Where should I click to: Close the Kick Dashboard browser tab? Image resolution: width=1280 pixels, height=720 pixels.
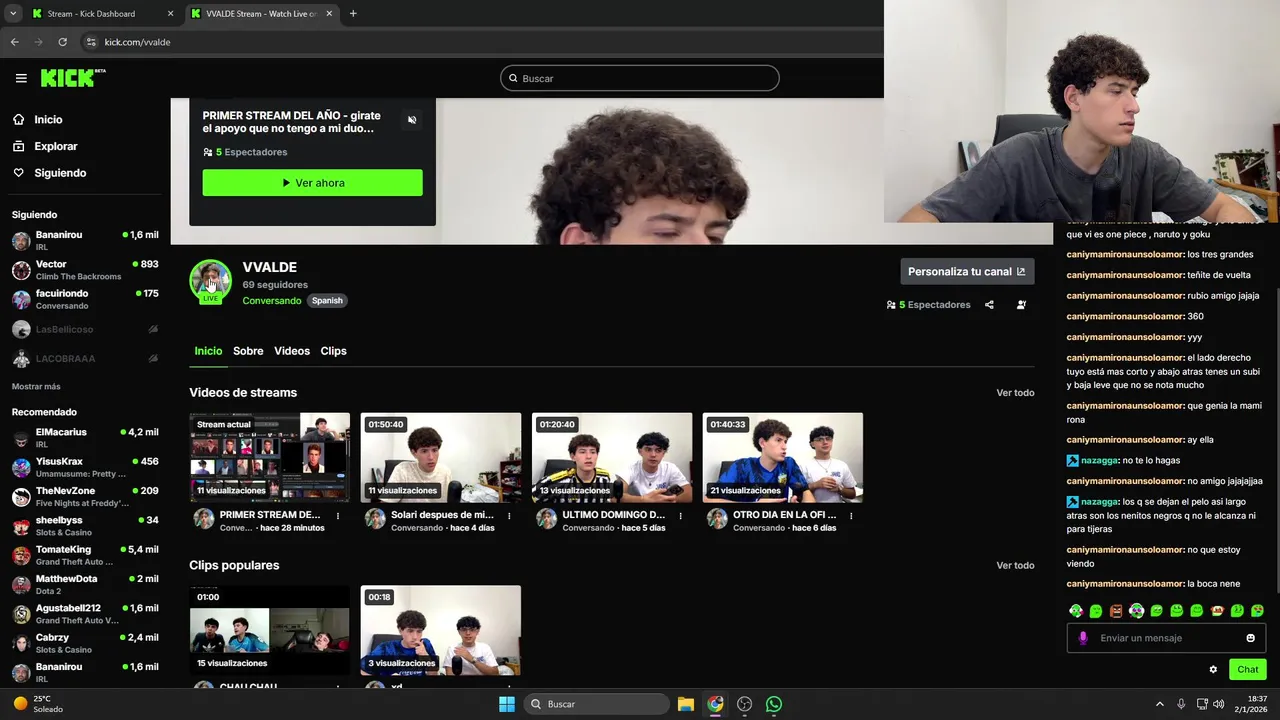[170, 14]
